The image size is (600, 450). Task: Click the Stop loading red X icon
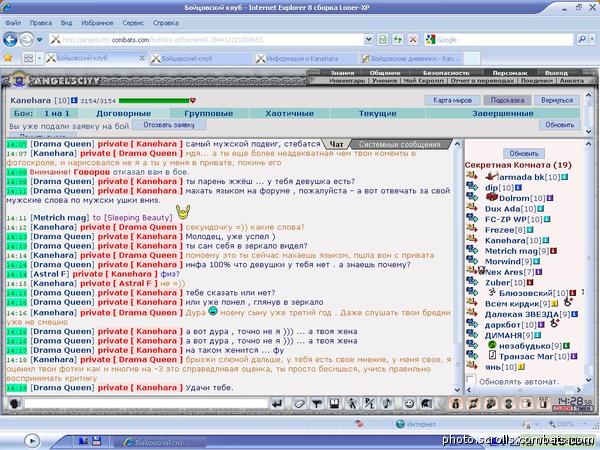pyautogui.click(x=413, y=39)
